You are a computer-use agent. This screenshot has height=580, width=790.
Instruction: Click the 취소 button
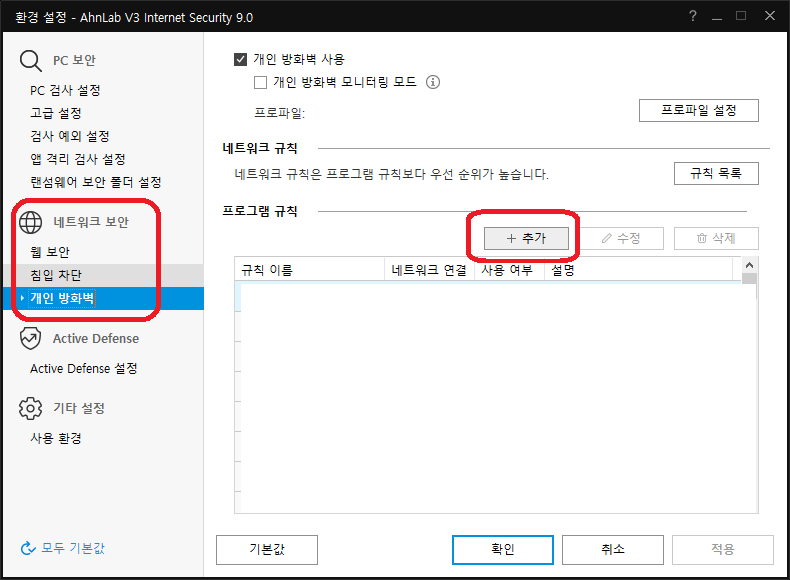tap(612, 549)
